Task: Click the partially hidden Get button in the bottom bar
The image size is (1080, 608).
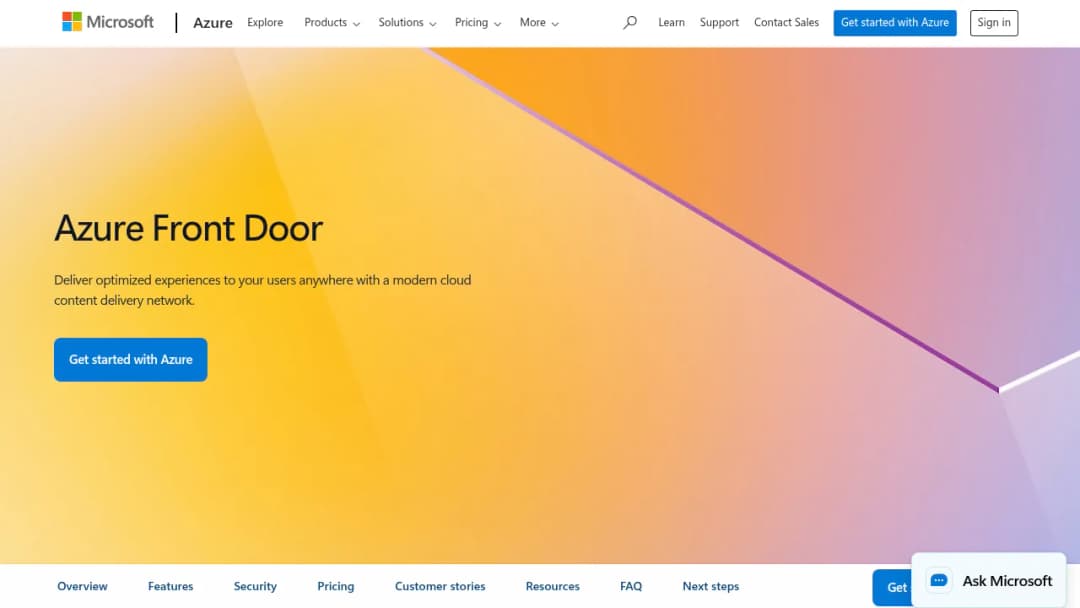Action: tap(893, 587)
